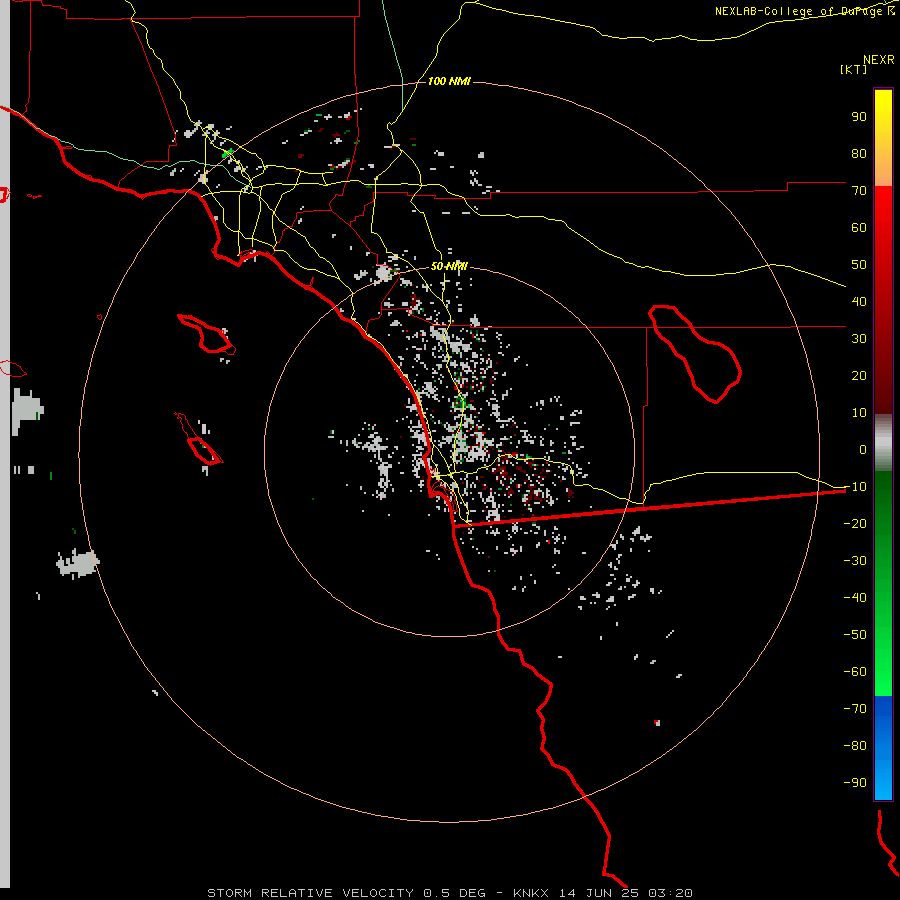Click the isolated red-white echo in the southeast
Viewport: 900px width, 900px height.
point(657,723)
